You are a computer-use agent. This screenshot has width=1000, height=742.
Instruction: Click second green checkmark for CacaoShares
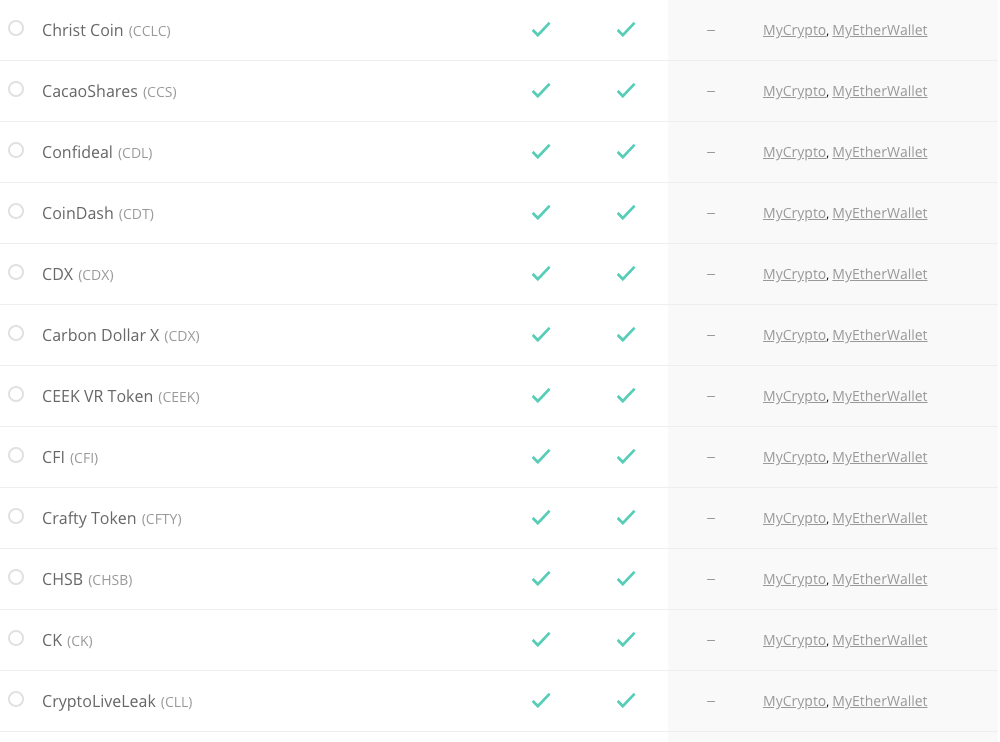626,91
